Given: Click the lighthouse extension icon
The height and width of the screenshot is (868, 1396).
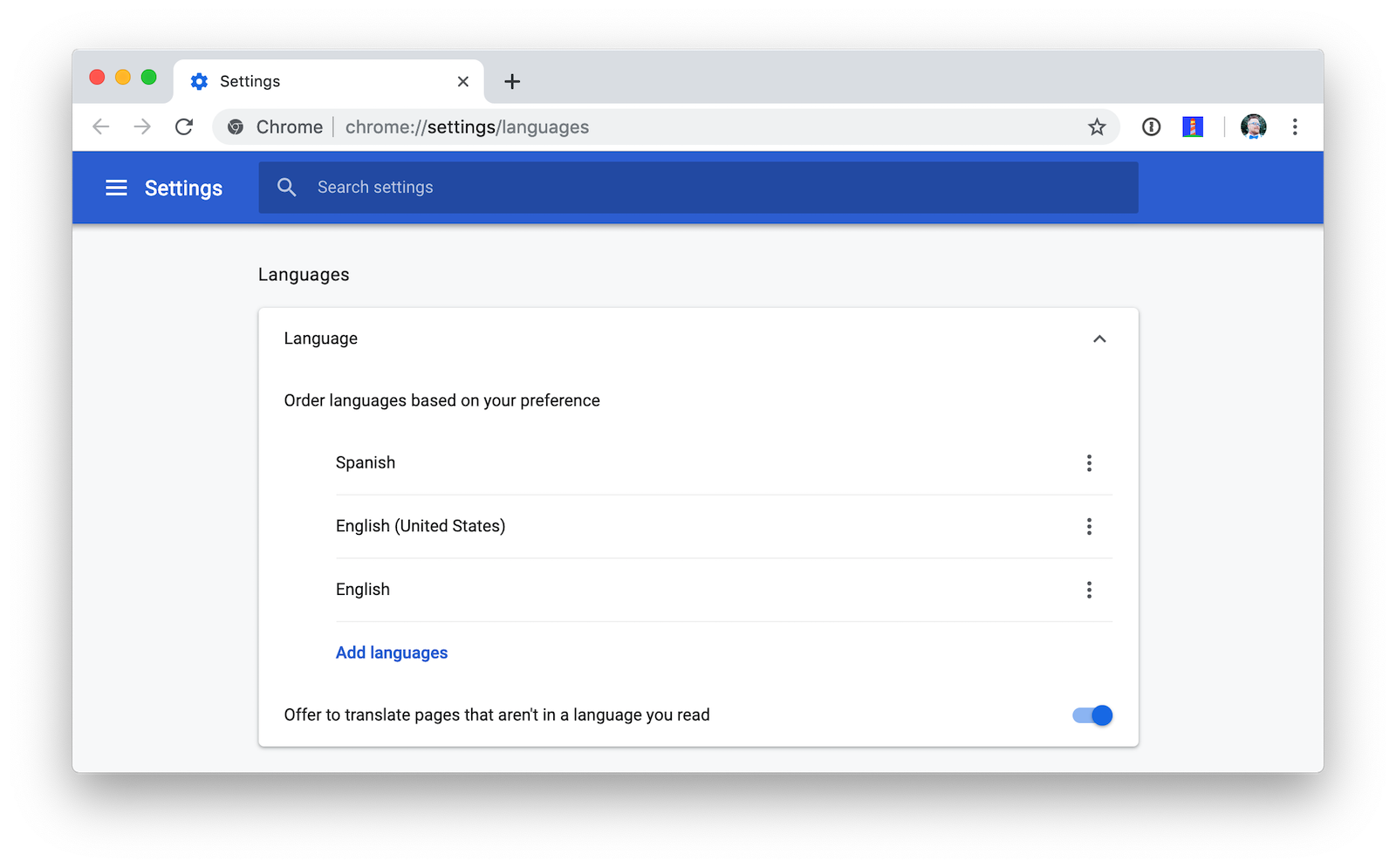Looking at the screenshot, I should [1192, 127].
